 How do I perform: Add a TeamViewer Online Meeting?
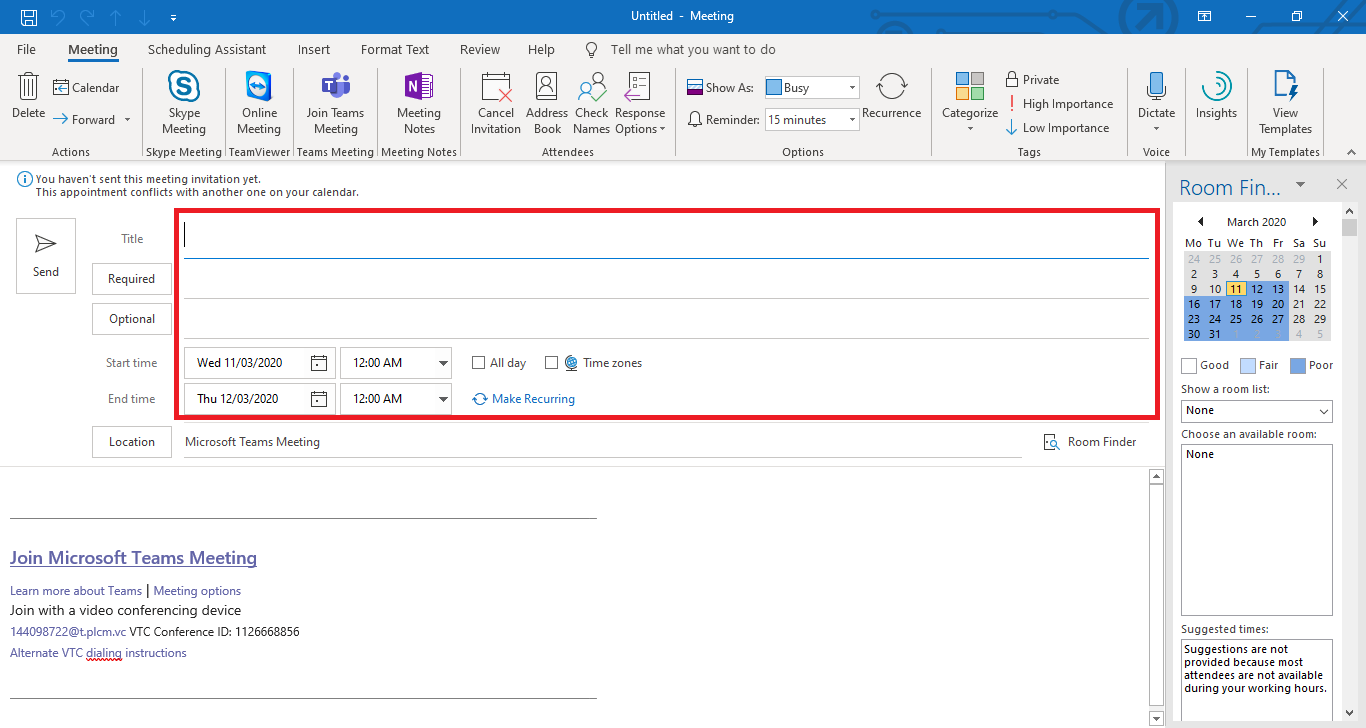(x=259, y=103)
